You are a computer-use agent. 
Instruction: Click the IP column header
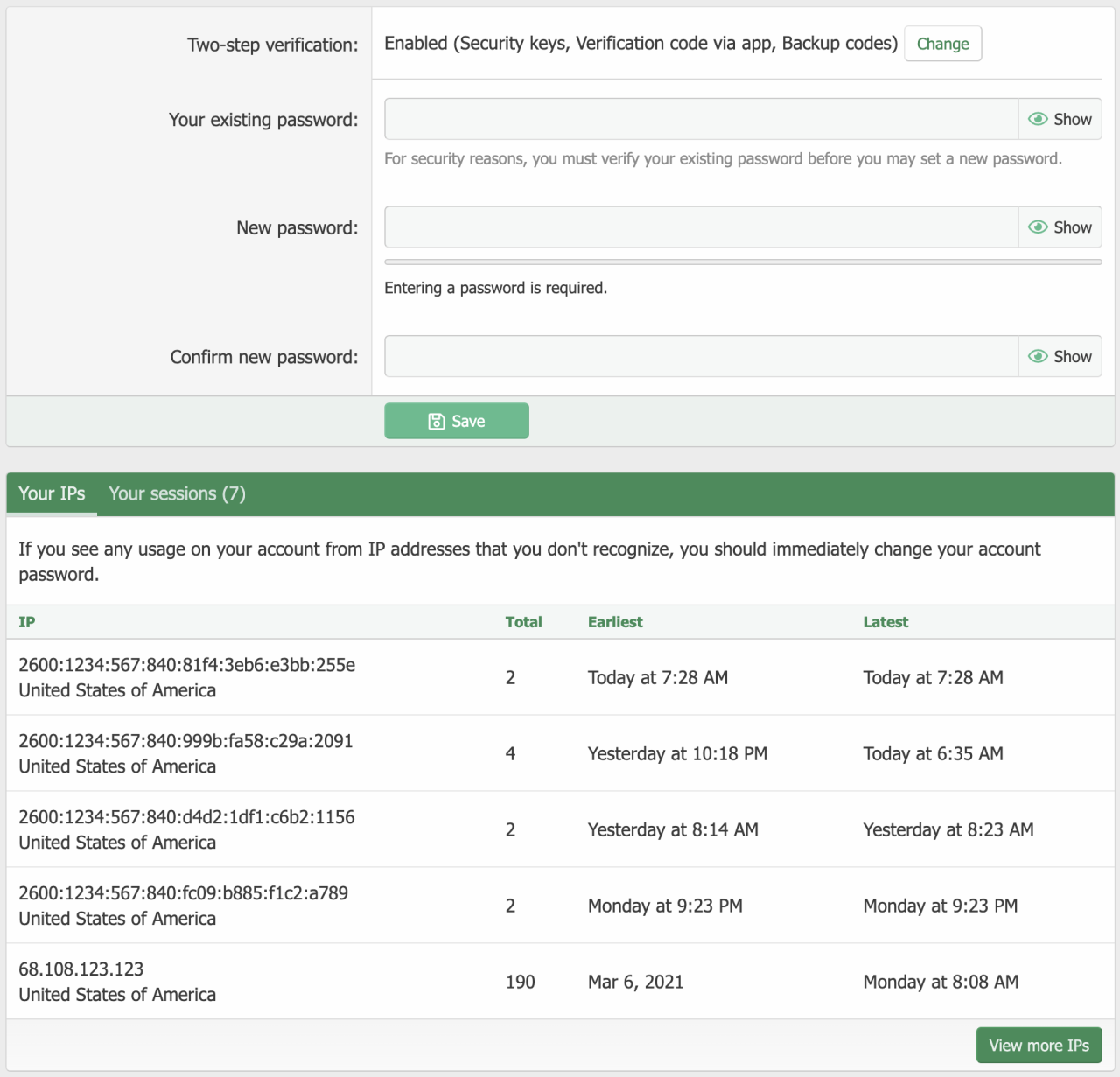point(27,622)
